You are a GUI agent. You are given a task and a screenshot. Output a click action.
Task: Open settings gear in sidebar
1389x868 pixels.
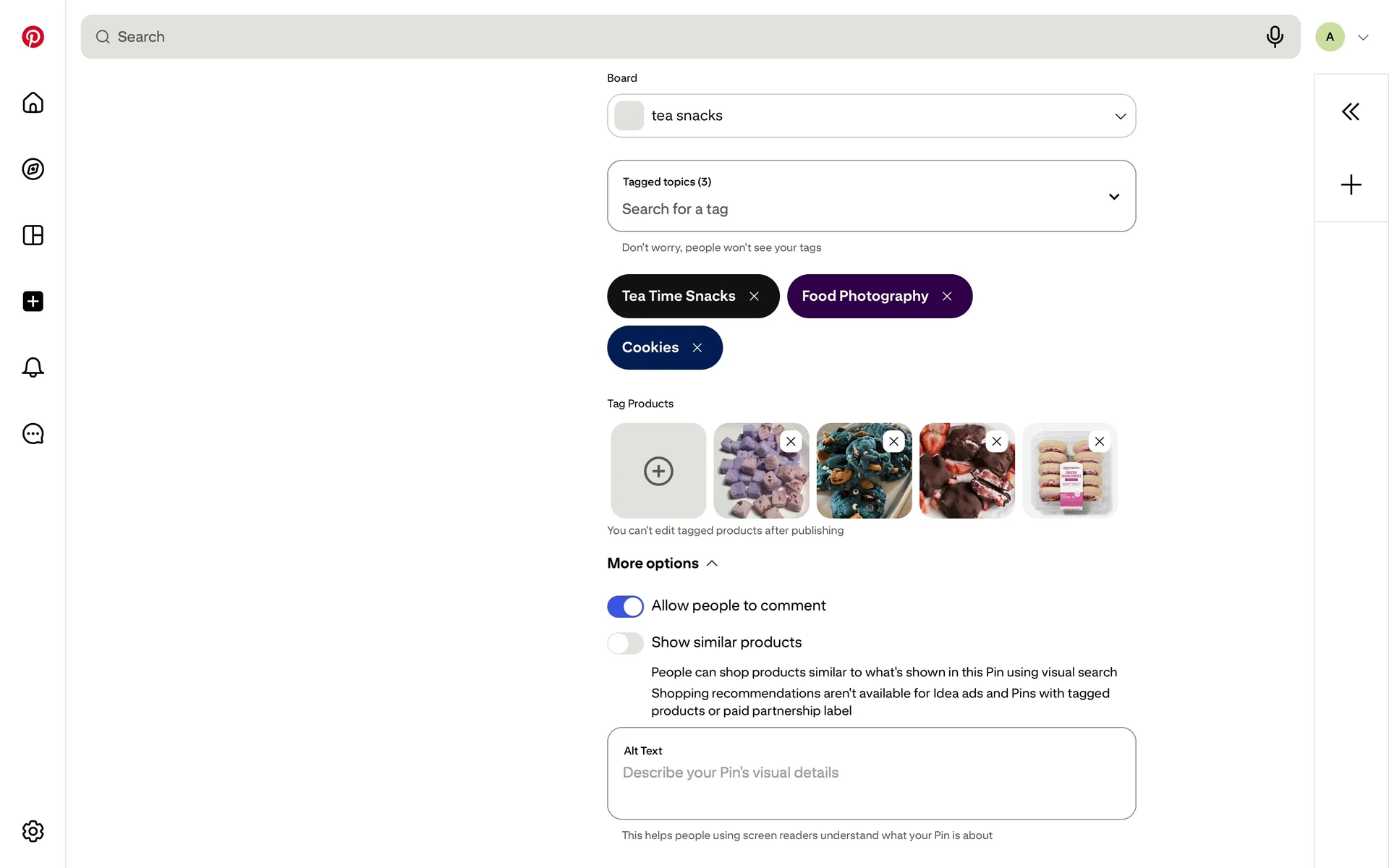(x=33, y=831)
